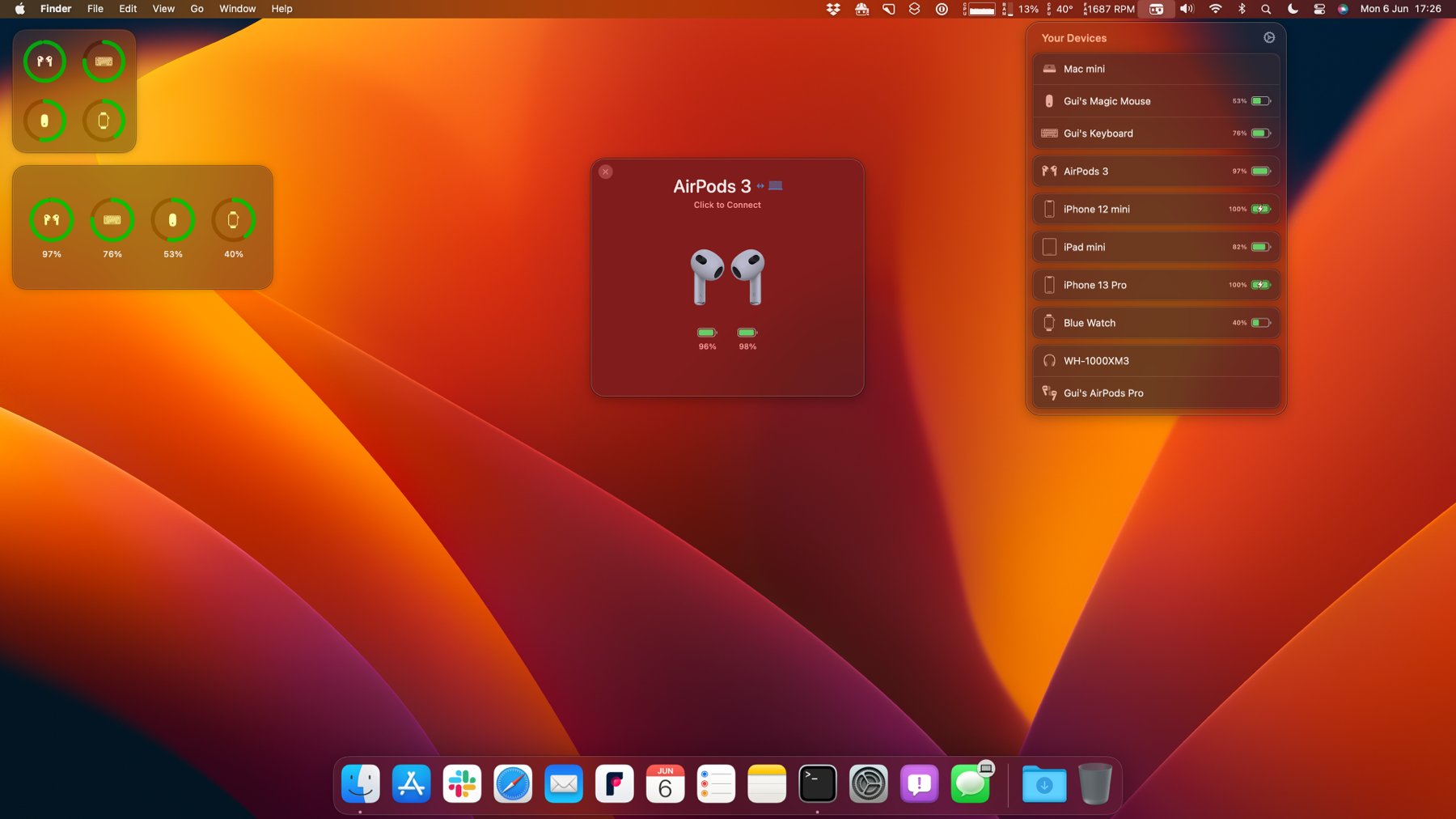This screenshot has height=819, width=1456.
Task: Click keyboard ring in small widget
Action: pos(104,61)
